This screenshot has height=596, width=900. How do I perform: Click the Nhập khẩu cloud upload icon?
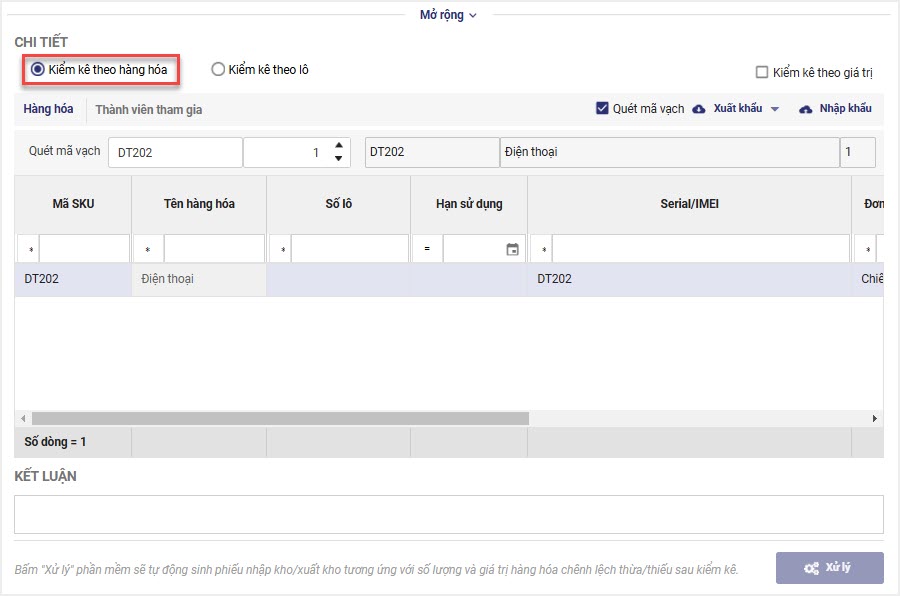[x=805, y=109]
